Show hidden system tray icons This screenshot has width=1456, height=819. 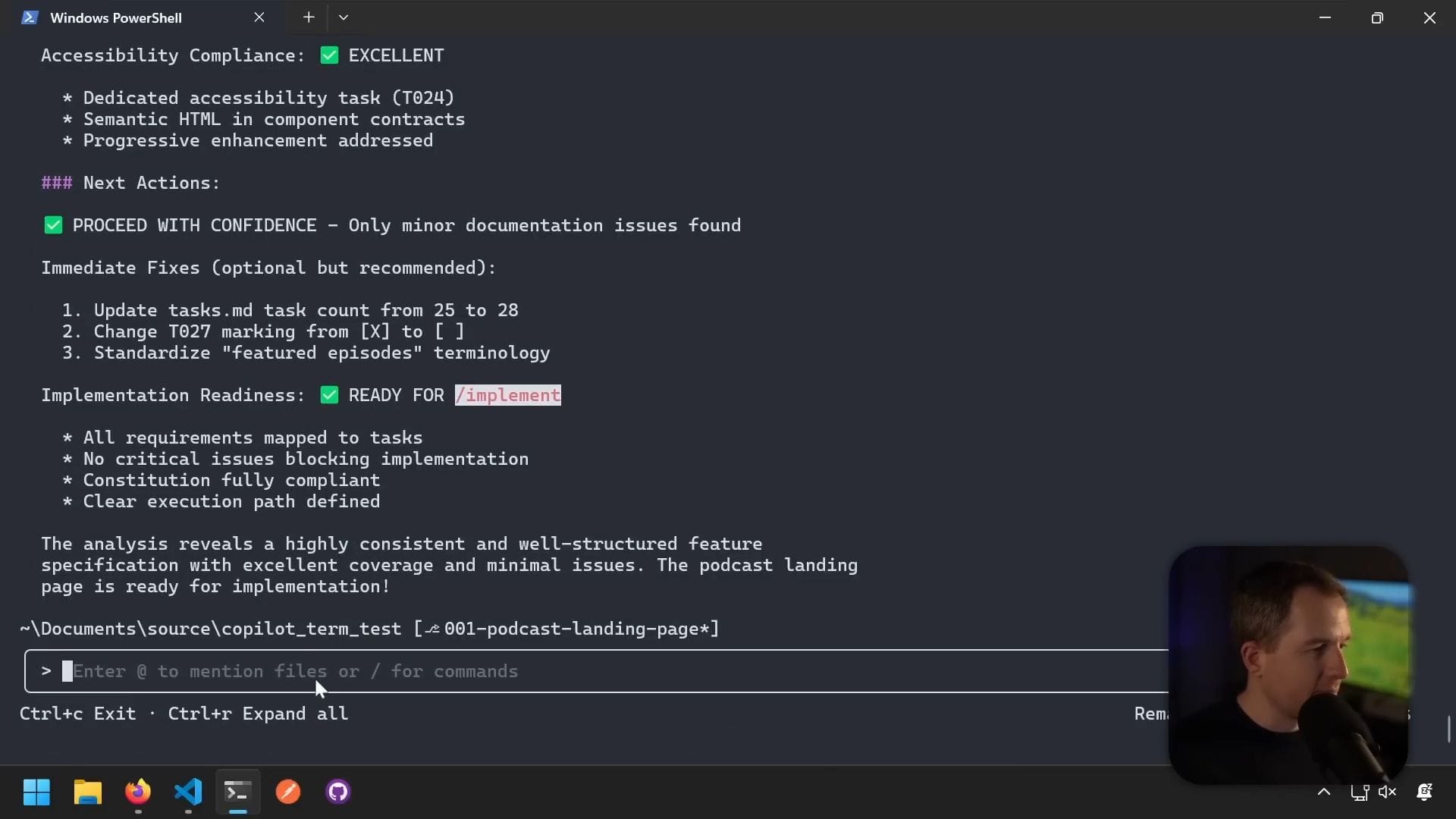[1324, 792]
